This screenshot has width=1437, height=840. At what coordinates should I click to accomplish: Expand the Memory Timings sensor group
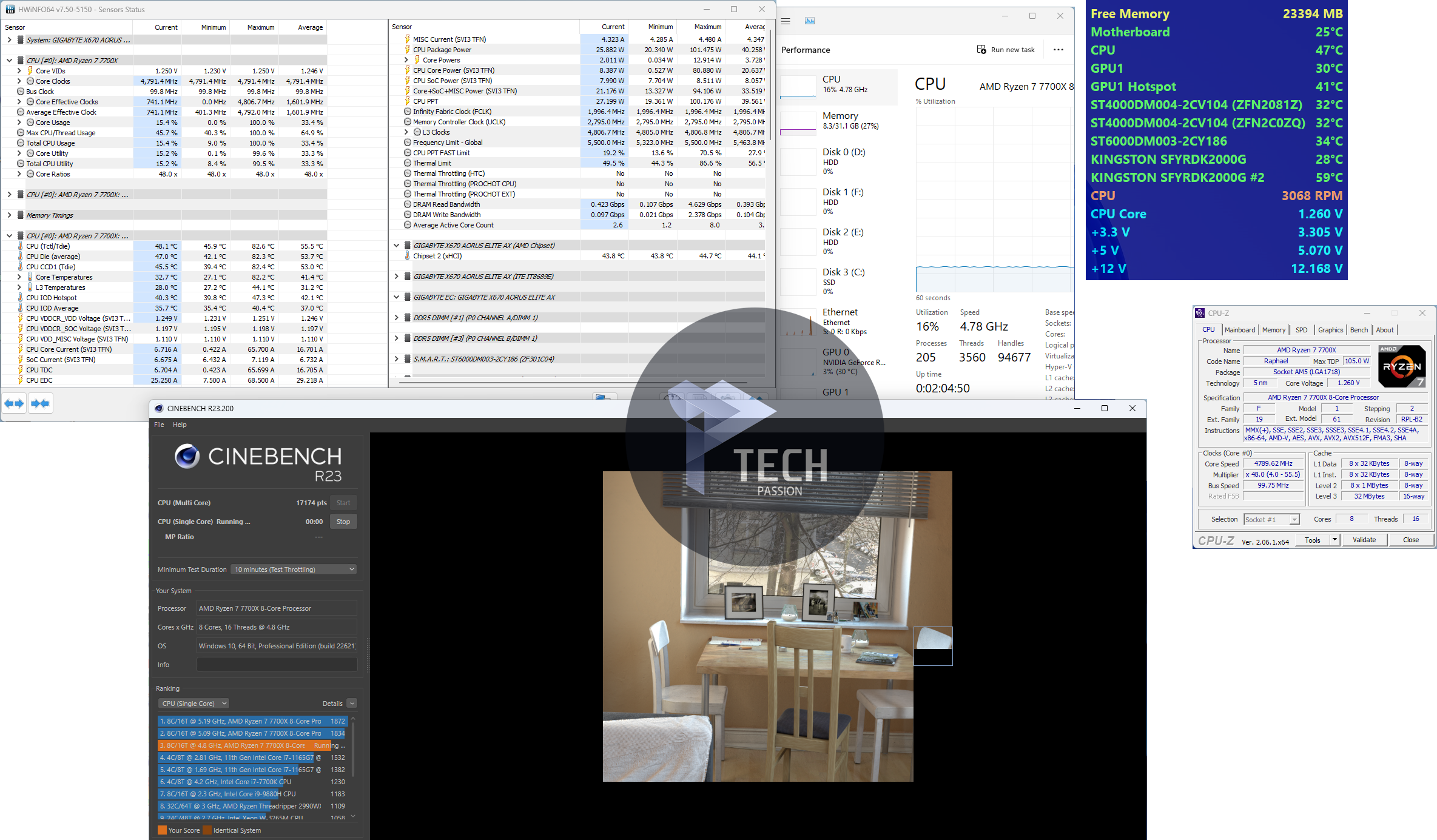(10, 215)
